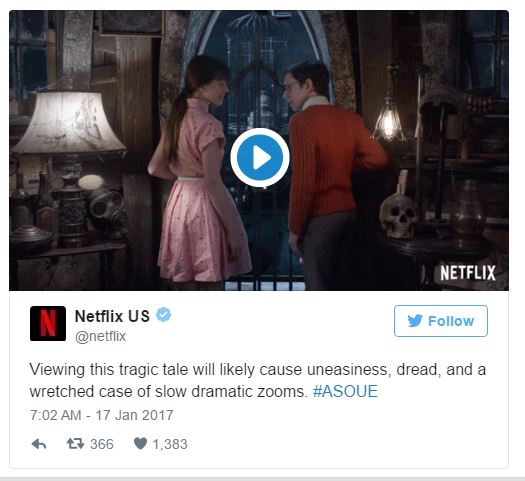Click the Twitter bird icon in Follow
Image resolution: width=525 pixels, height=481 pixels.
click(x=415, y=321)
